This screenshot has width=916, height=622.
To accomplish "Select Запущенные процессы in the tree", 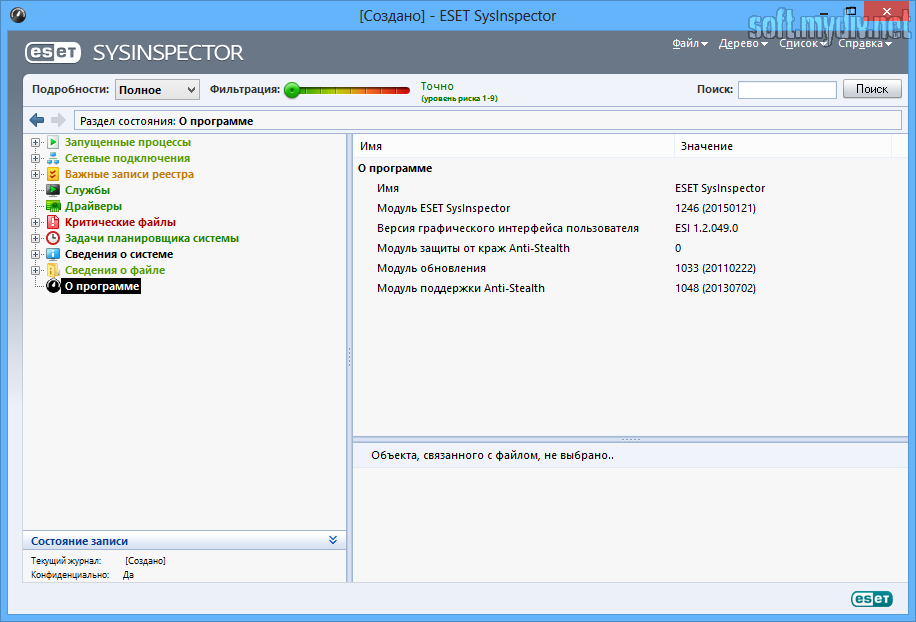I will [127, 142].
